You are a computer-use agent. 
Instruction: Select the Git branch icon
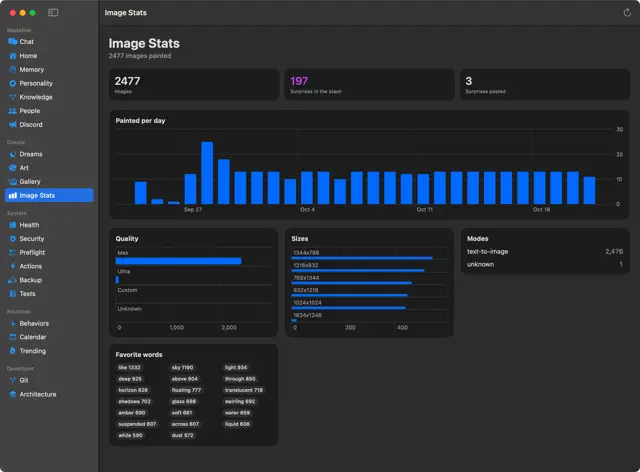(x=13, y=381)
